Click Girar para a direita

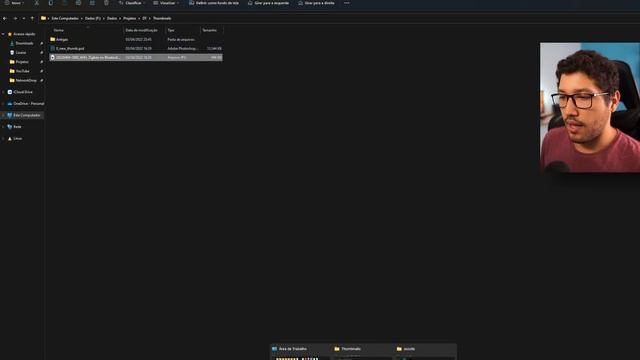[316, 3]
